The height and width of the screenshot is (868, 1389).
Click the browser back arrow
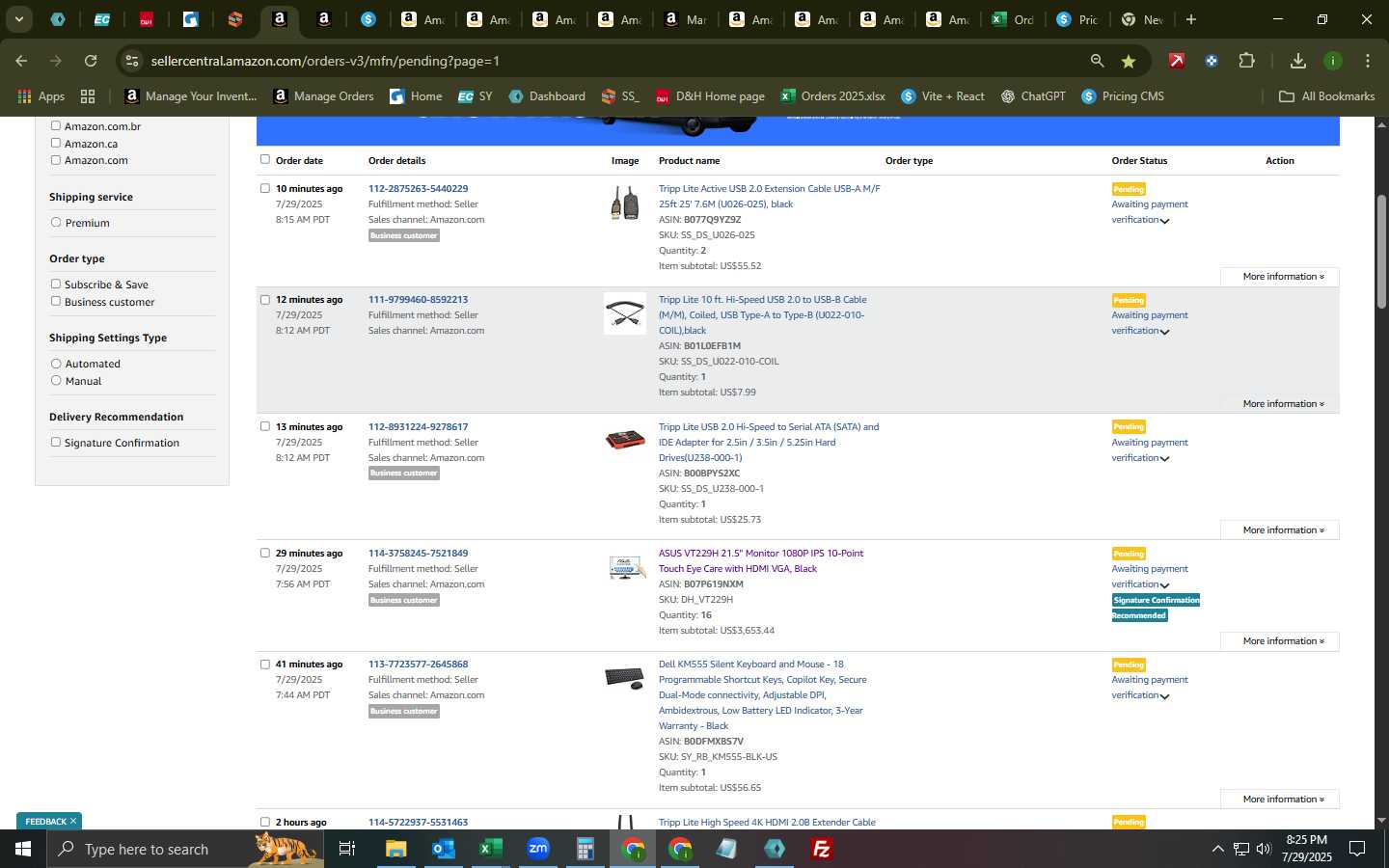pos(21,61)
